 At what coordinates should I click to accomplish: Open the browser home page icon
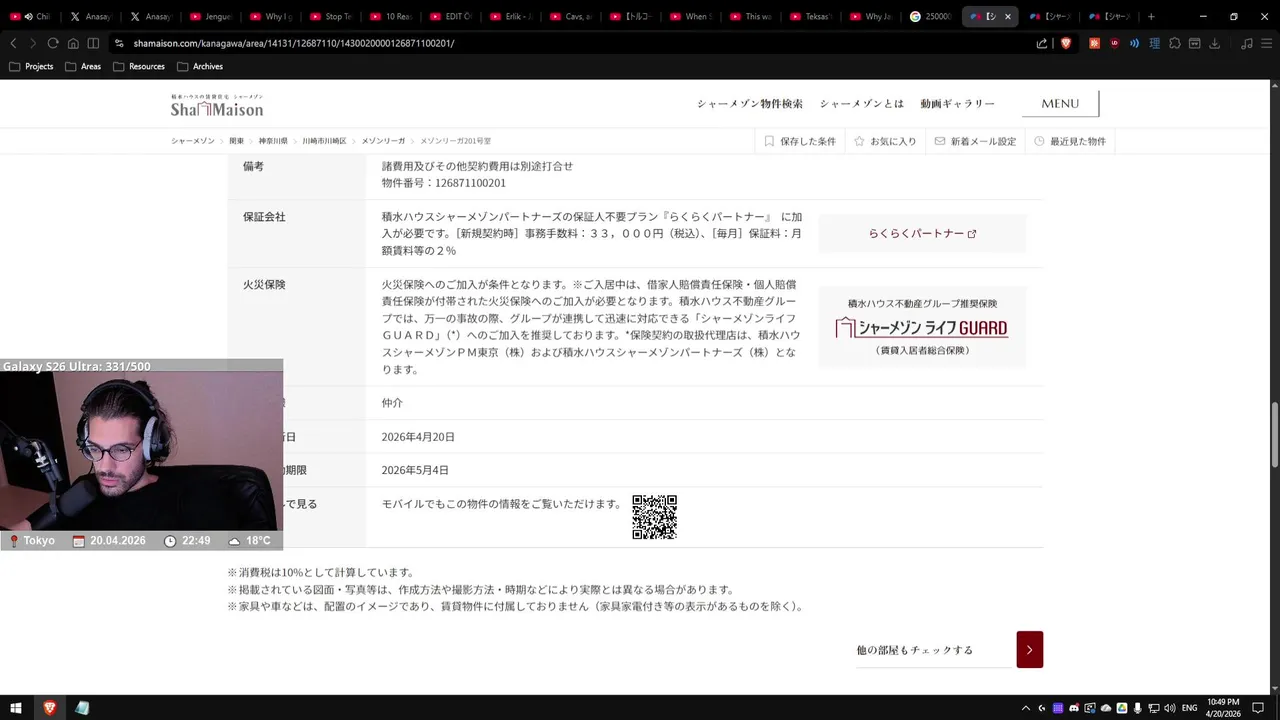(x=73, y=43)
